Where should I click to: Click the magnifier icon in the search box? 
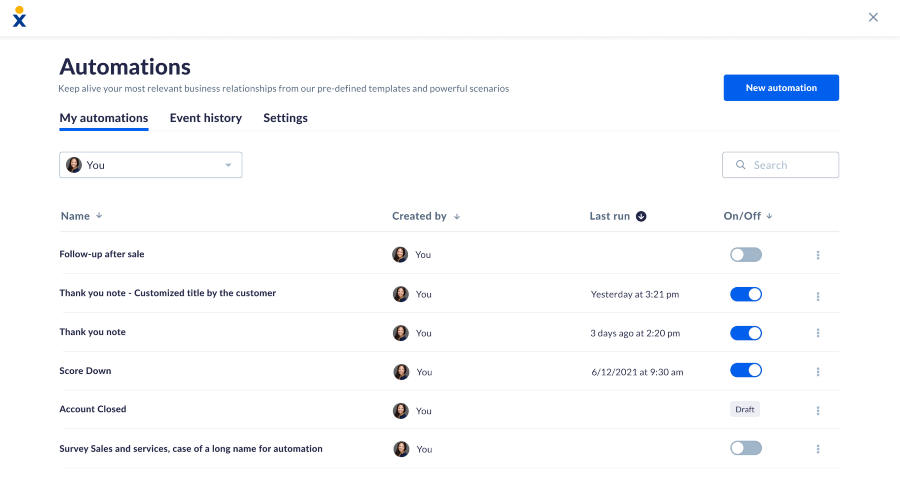point(741,165)
